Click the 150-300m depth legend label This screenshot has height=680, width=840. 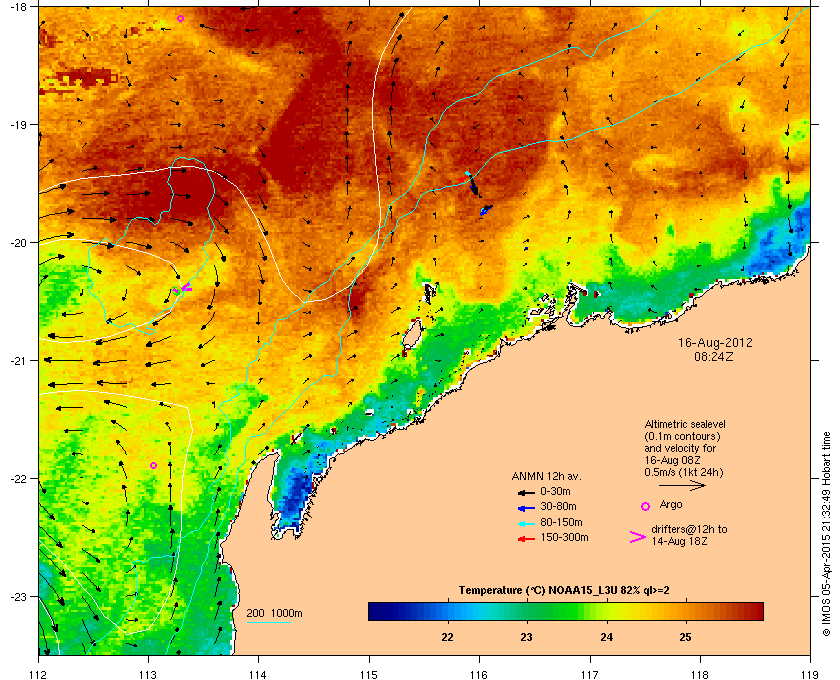point(564,537)
